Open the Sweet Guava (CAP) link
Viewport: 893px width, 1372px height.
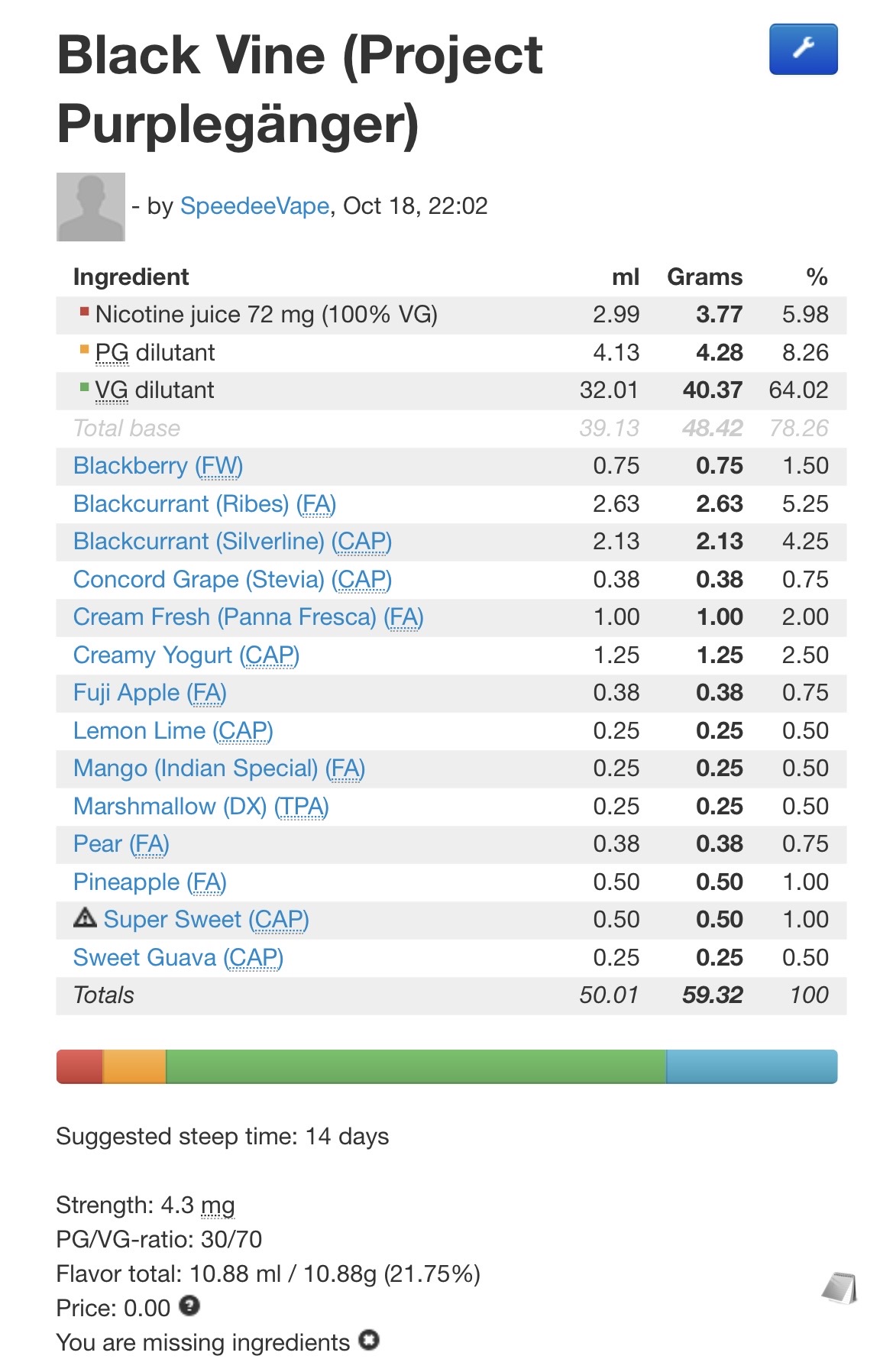(x=178, y=958)
